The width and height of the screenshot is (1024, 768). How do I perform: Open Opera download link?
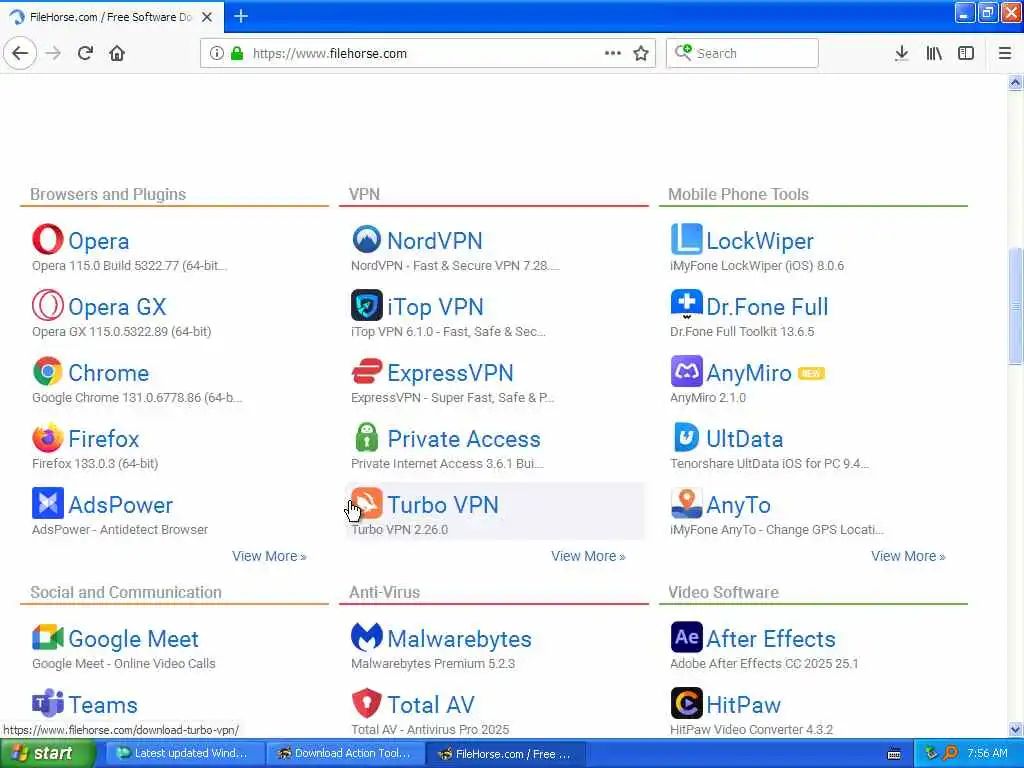pos(99,241)
